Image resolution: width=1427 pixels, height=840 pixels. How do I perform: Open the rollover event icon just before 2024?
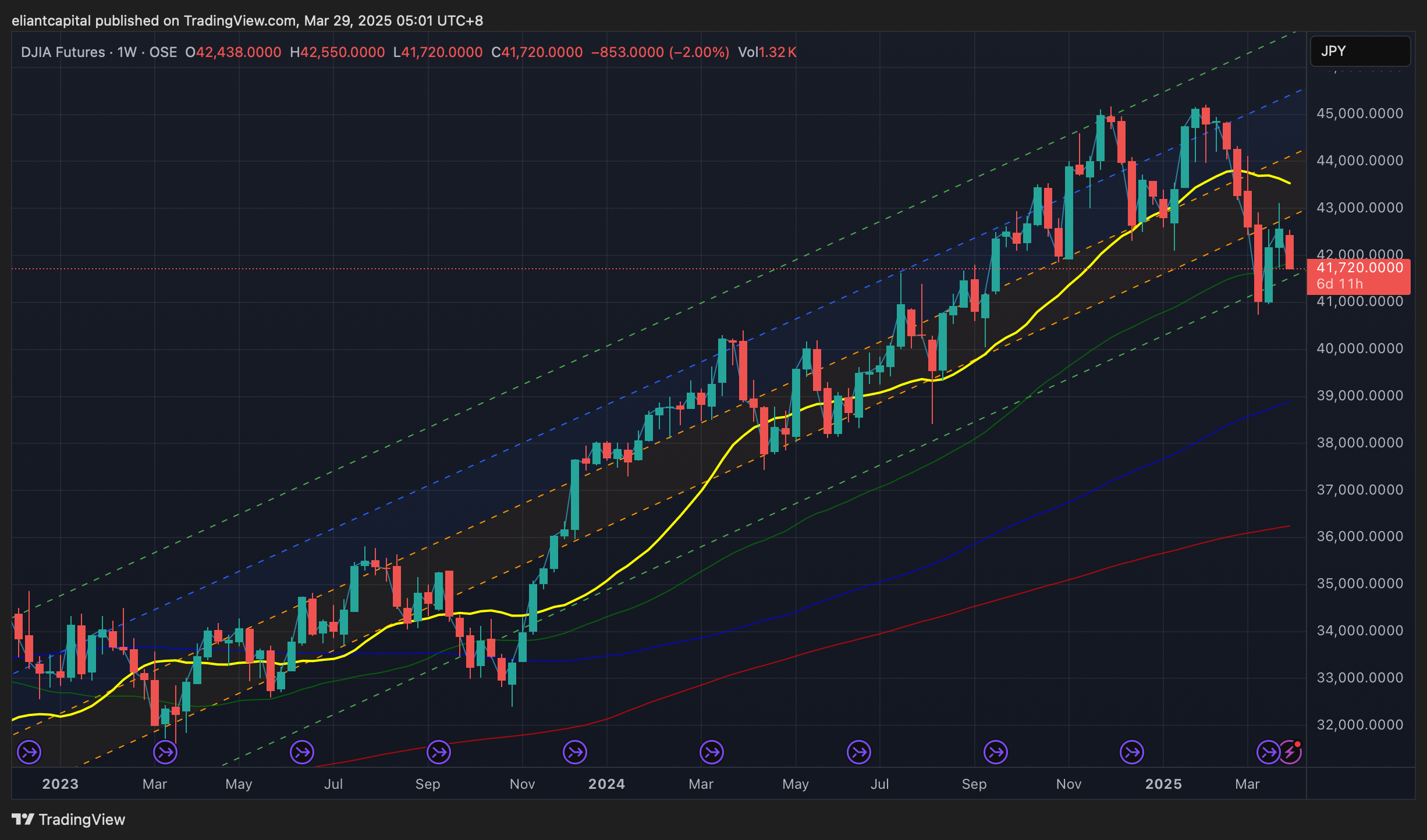(x=575, y=752)
